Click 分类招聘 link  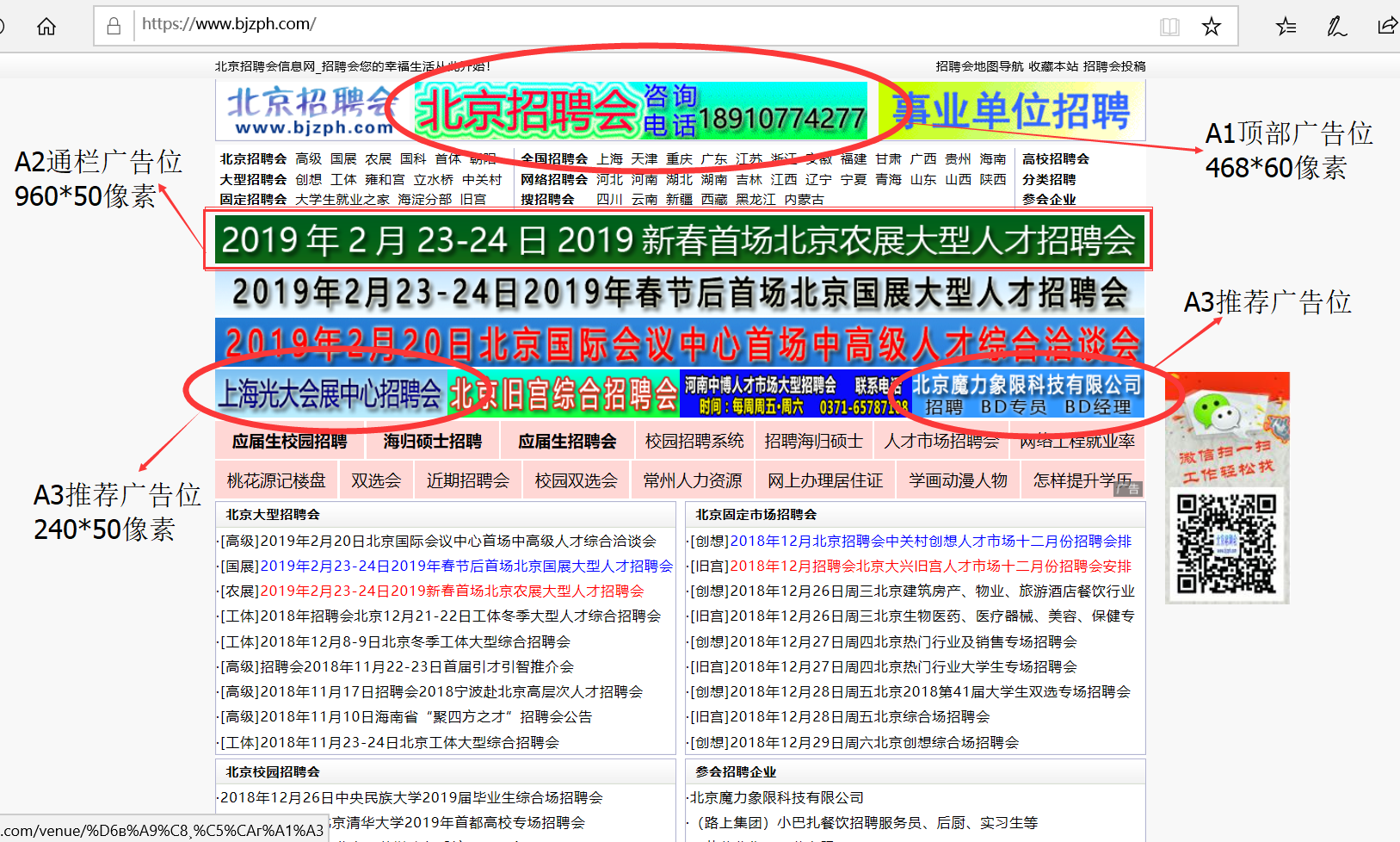click(x=1049, y=180)
